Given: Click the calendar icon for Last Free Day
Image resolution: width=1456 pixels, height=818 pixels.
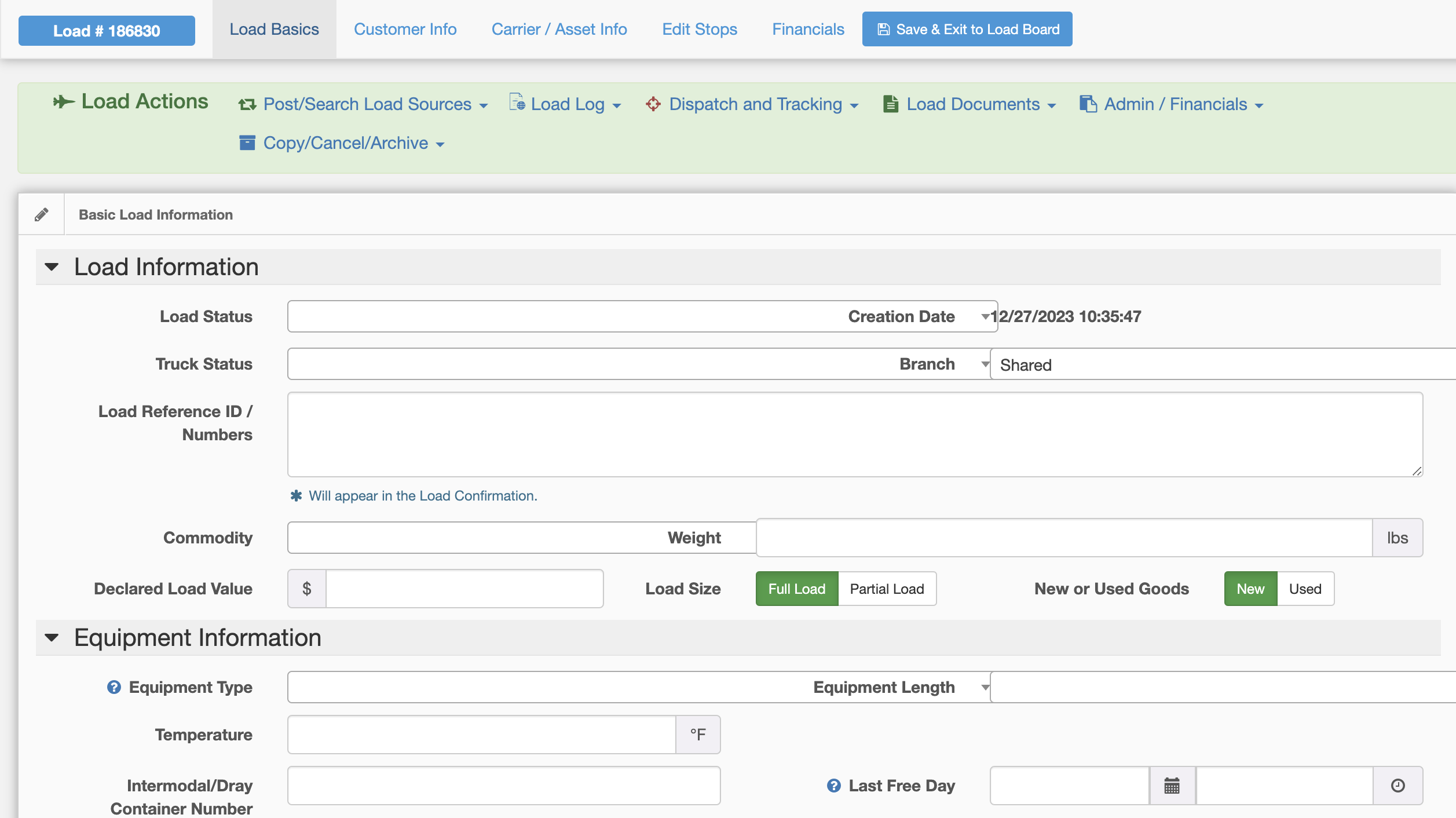Looking at the screenshot, I should tap(1172, 786).
